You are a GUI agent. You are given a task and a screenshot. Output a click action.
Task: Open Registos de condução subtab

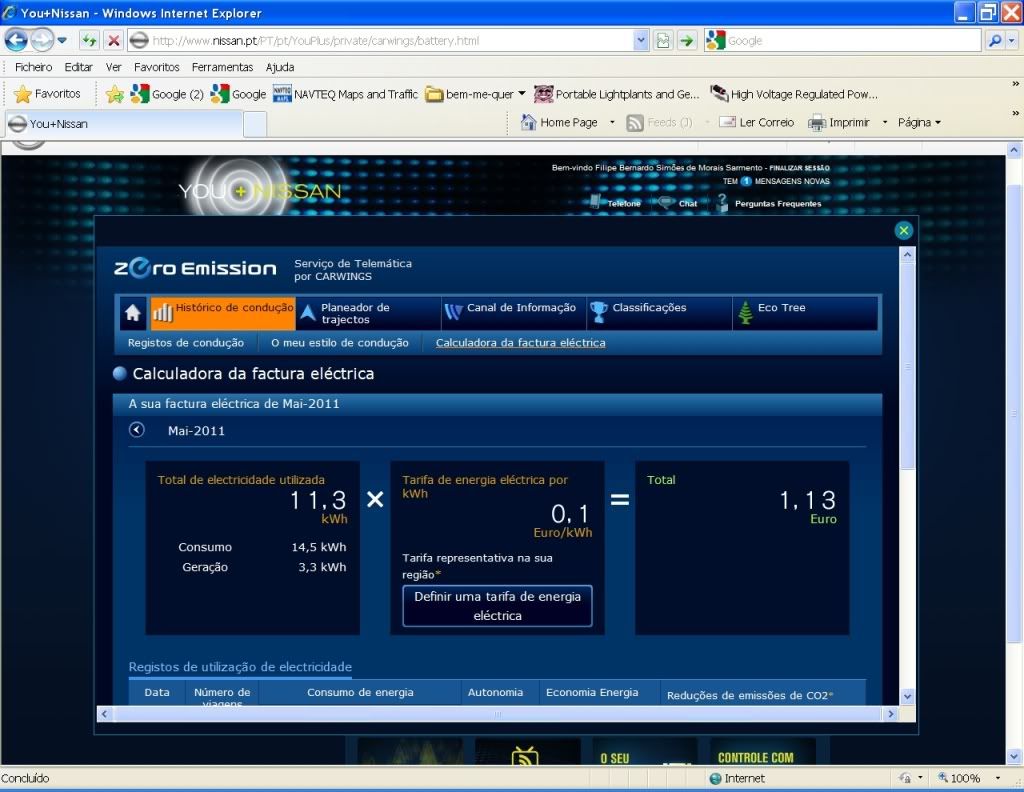pos(185,343)
